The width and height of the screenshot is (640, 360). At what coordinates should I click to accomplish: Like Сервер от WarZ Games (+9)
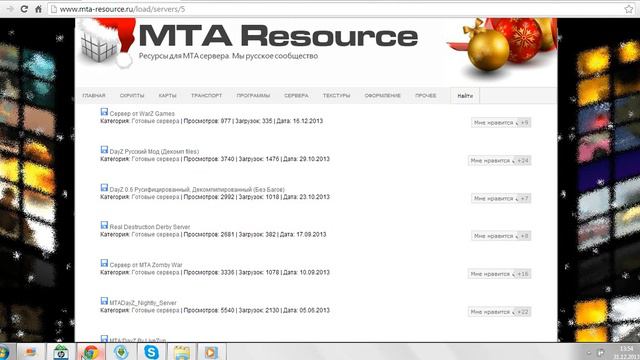(x=501, y=122)
